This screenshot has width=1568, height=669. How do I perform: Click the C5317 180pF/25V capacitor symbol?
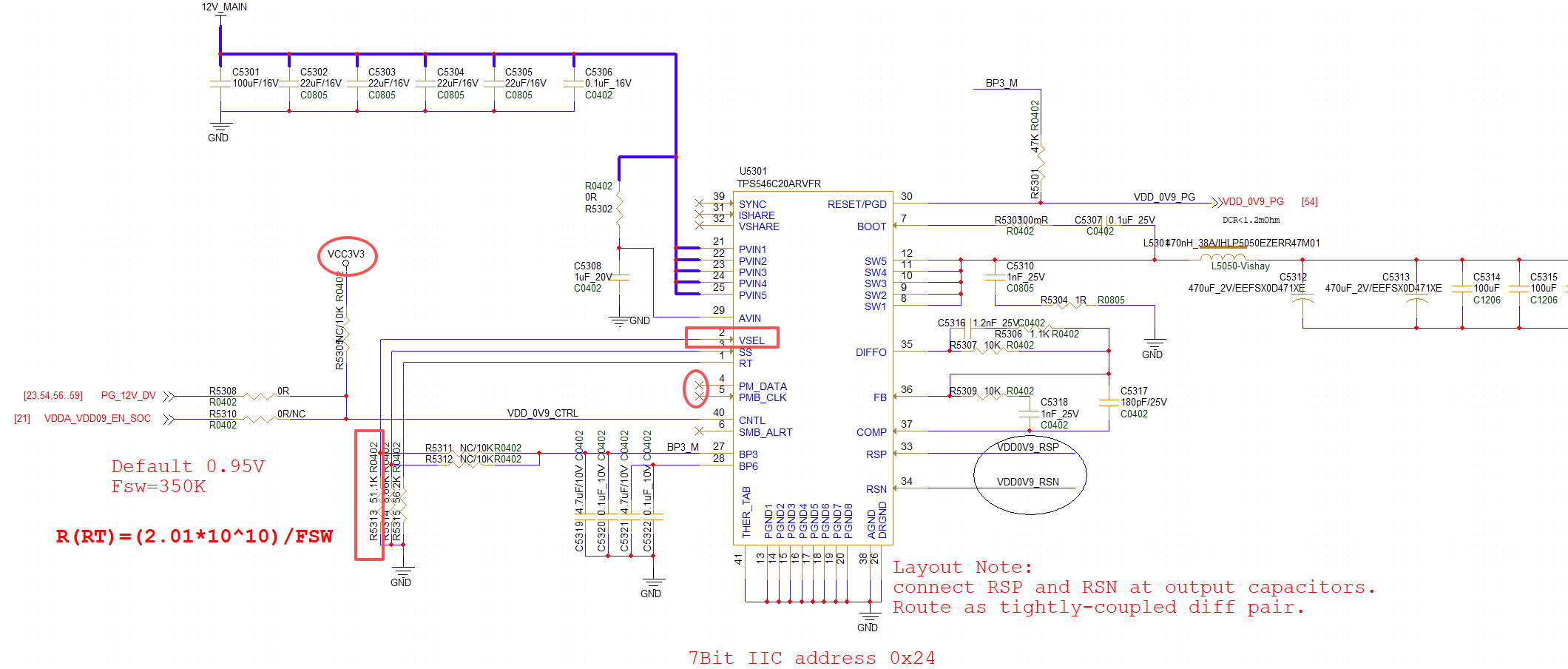tap(1109, 403)
